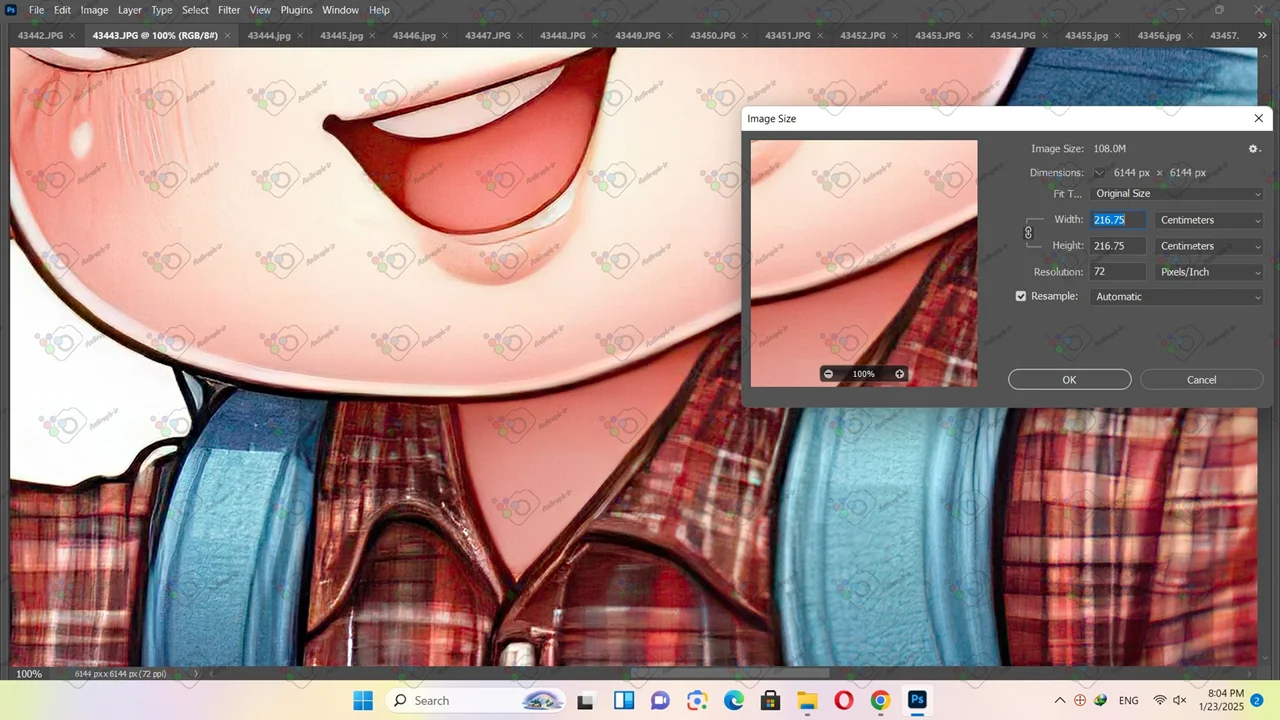The height and width of the screenshot is (720, 1280).
Task: Zoom in the dialog preview
Action: tap(899, 374)
